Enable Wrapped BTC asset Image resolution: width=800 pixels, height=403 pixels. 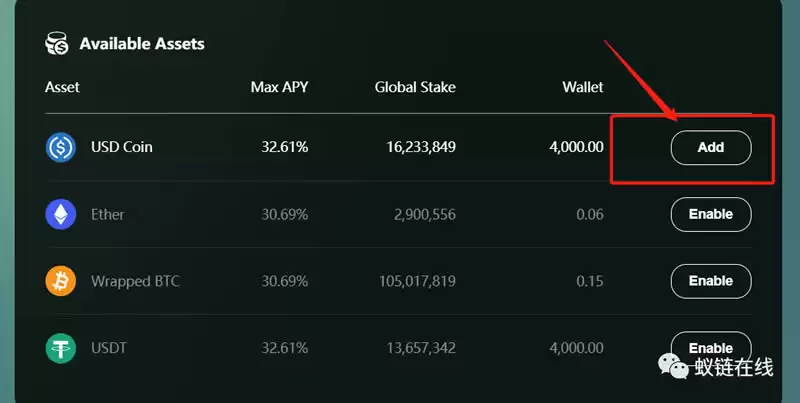[711, 281]
